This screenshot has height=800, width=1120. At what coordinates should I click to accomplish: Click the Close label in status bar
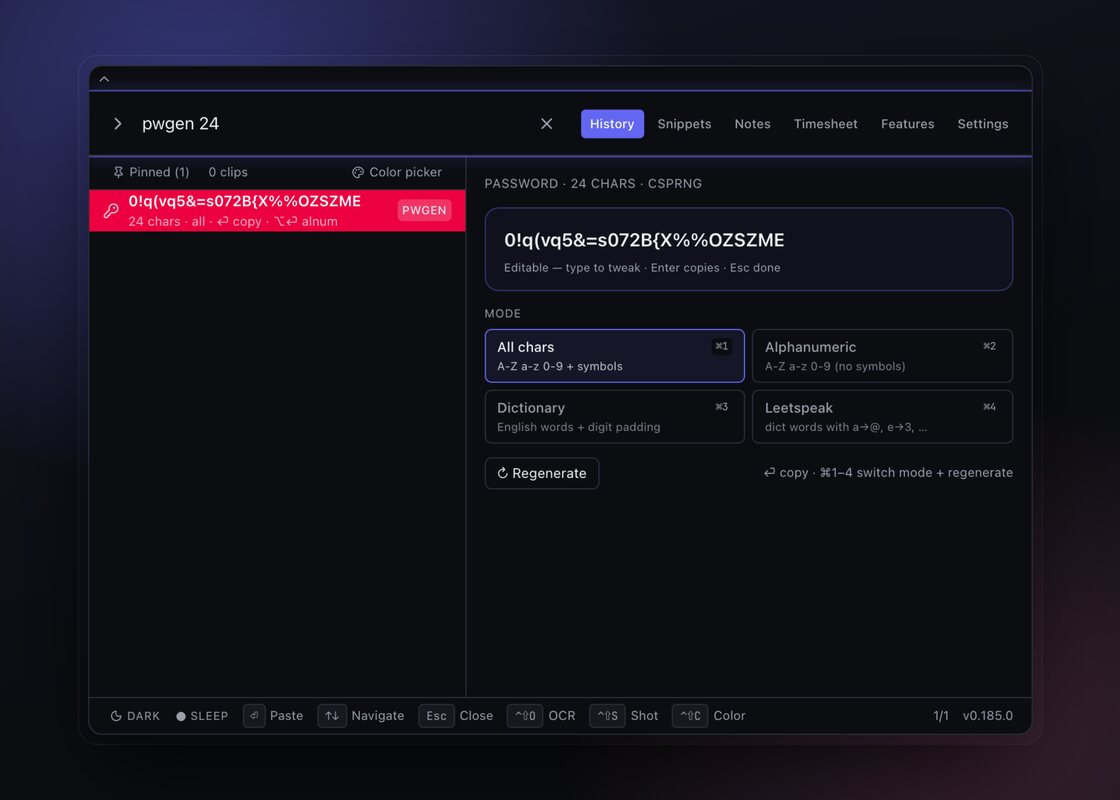pos(476,716)
